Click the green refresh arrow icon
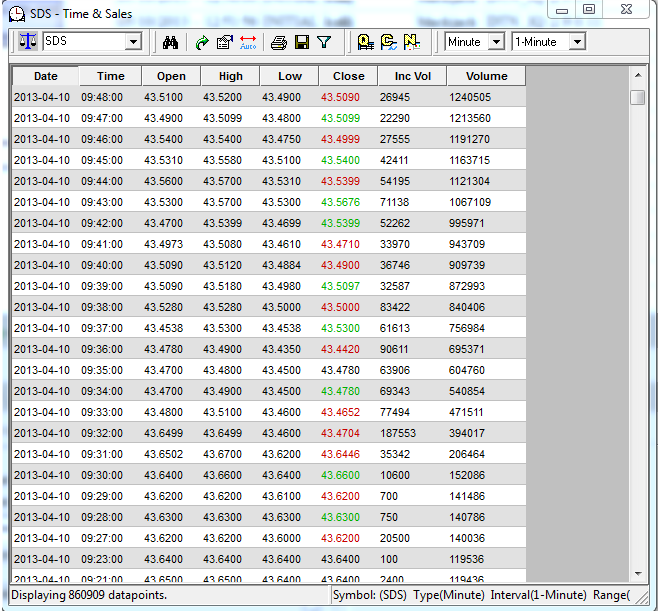 pos(202,42)
